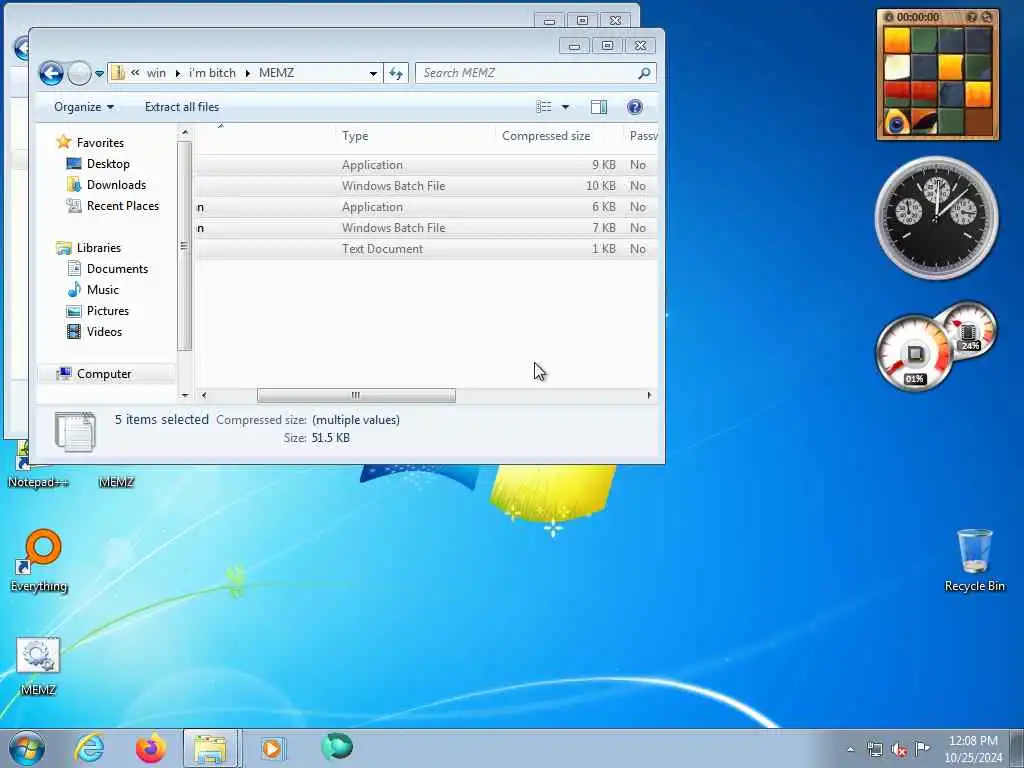Refresh the MEMZ folder view
This screenshot has height=768, width=1024.
(396, 73)
